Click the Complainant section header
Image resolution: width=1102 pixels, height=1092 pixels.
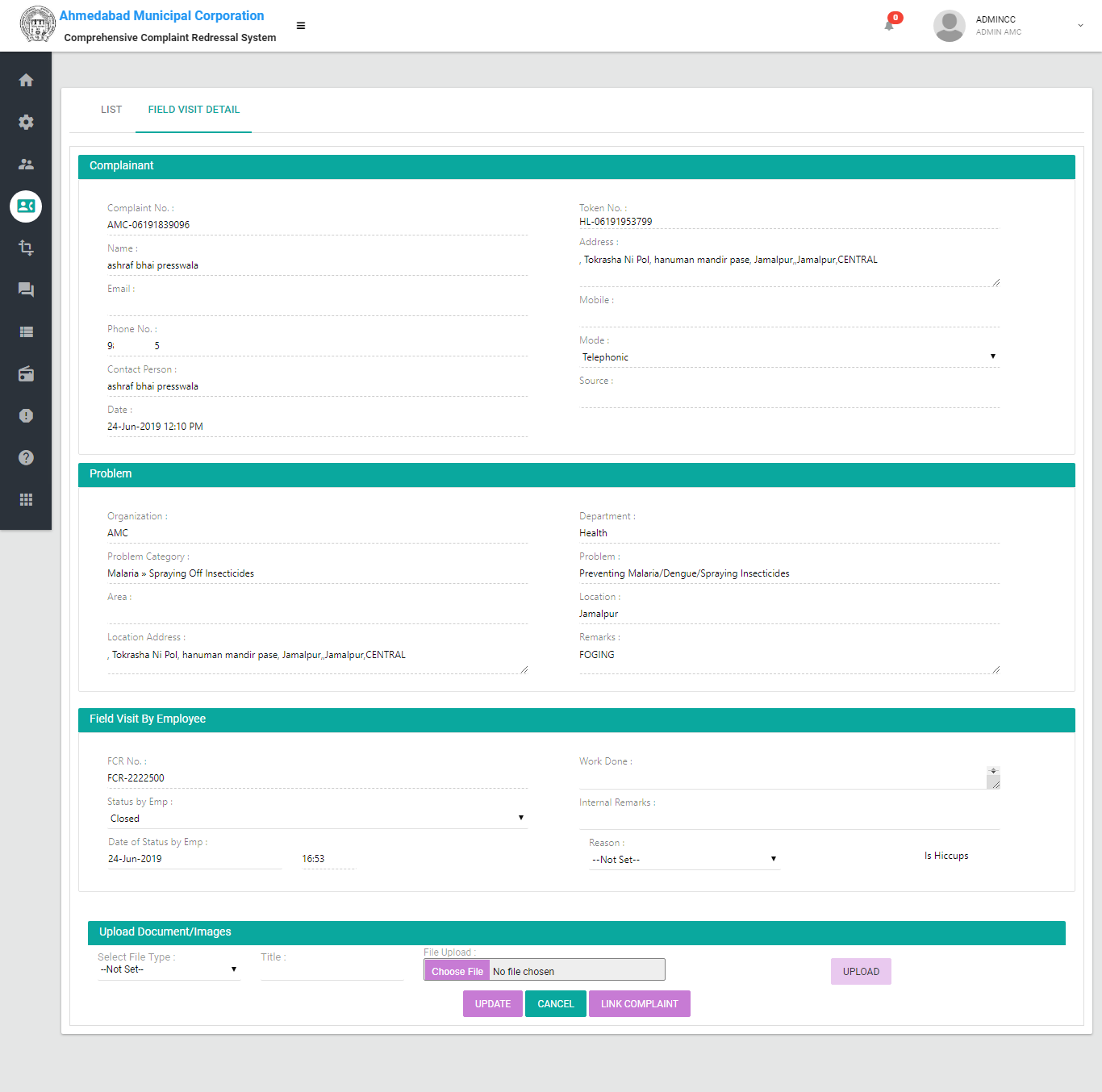[x=577, y=166]
